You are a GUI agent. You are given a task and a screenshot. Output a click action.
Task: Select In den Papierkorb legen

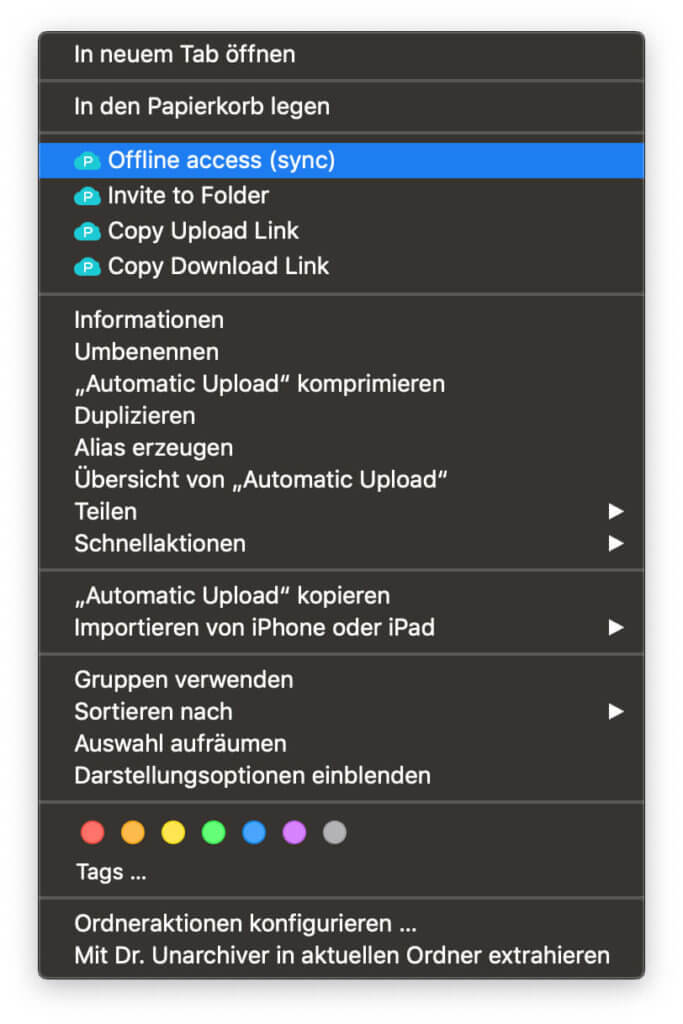(x=202, y=106)
